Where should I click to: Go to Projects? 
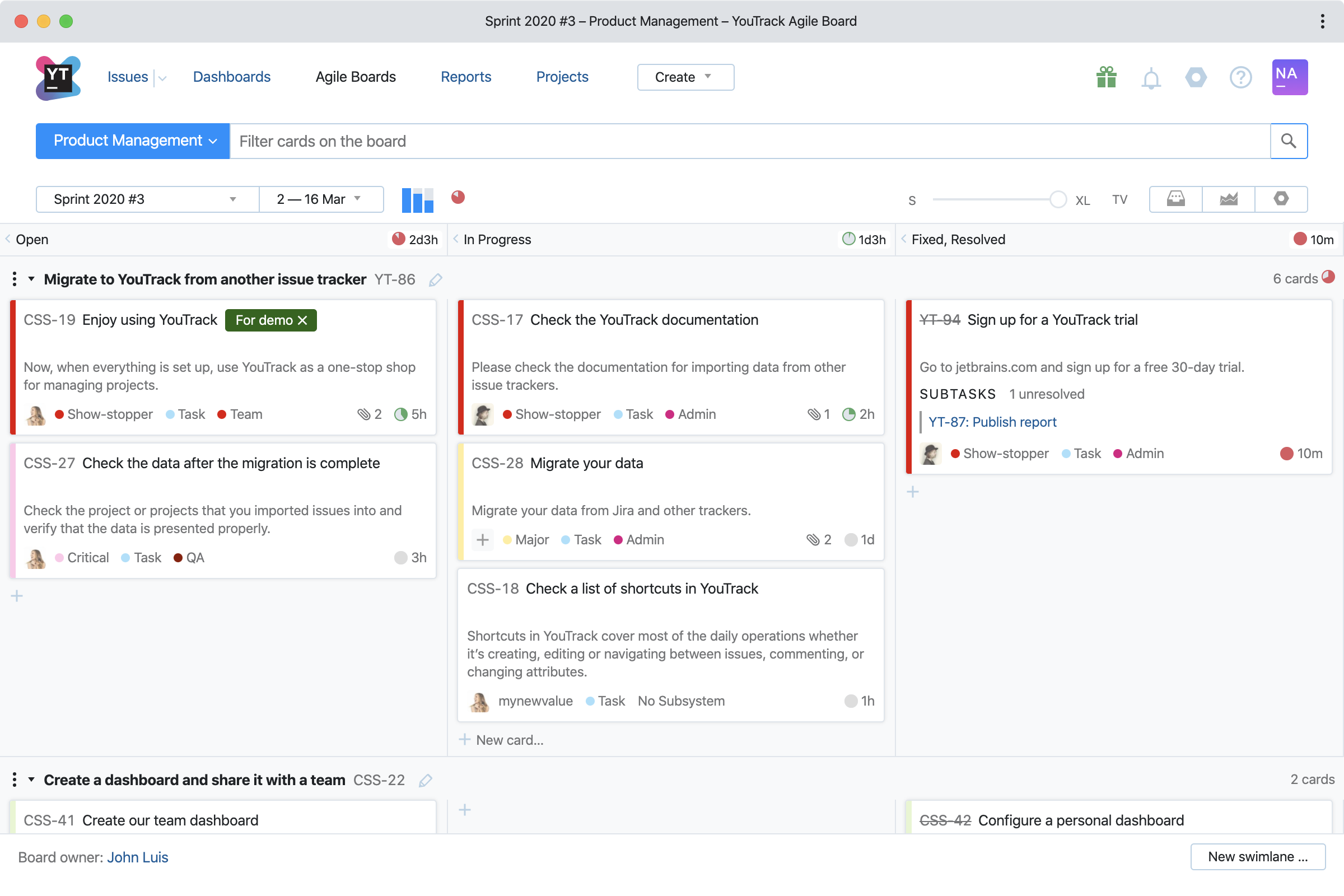562,77
